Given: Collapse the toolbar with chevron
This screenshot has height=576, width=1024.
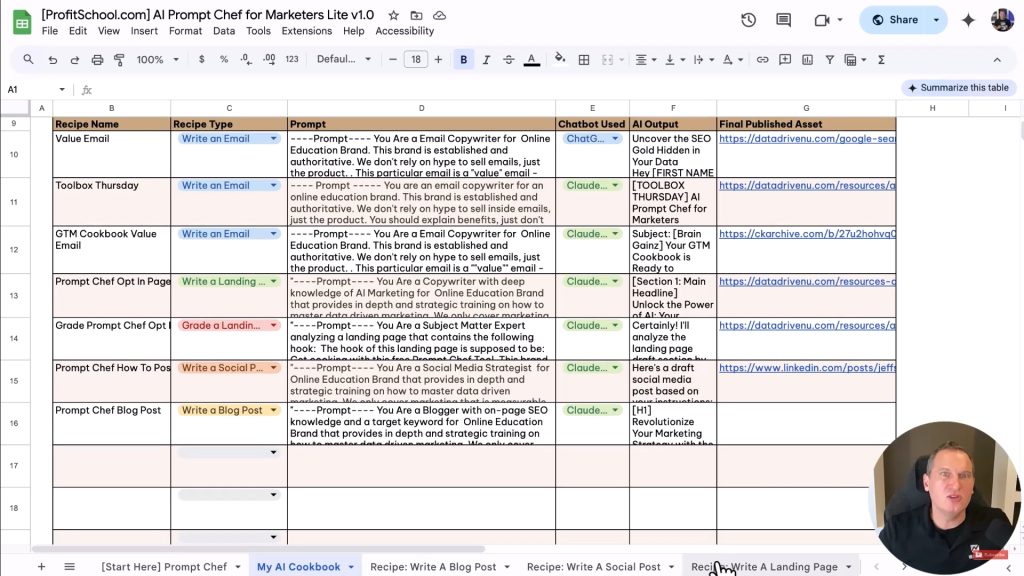Looking at the screenshot, I should (997, 59).
